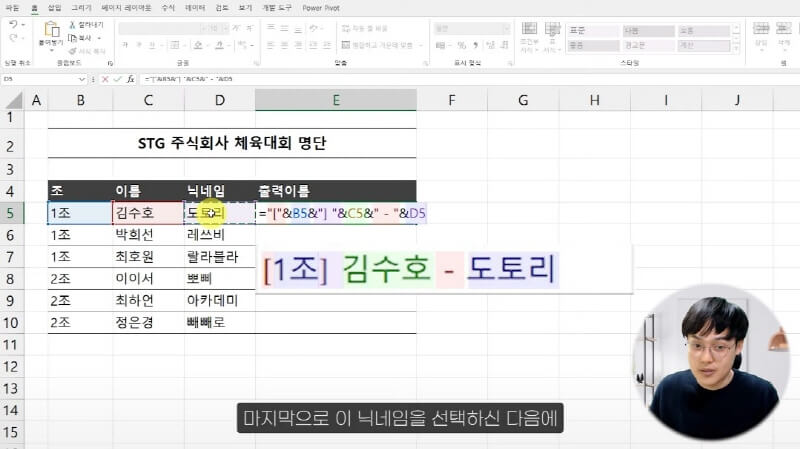Apply the 좋음 (Good) cell style
The image size is (800, 449).
coord(593,45)
